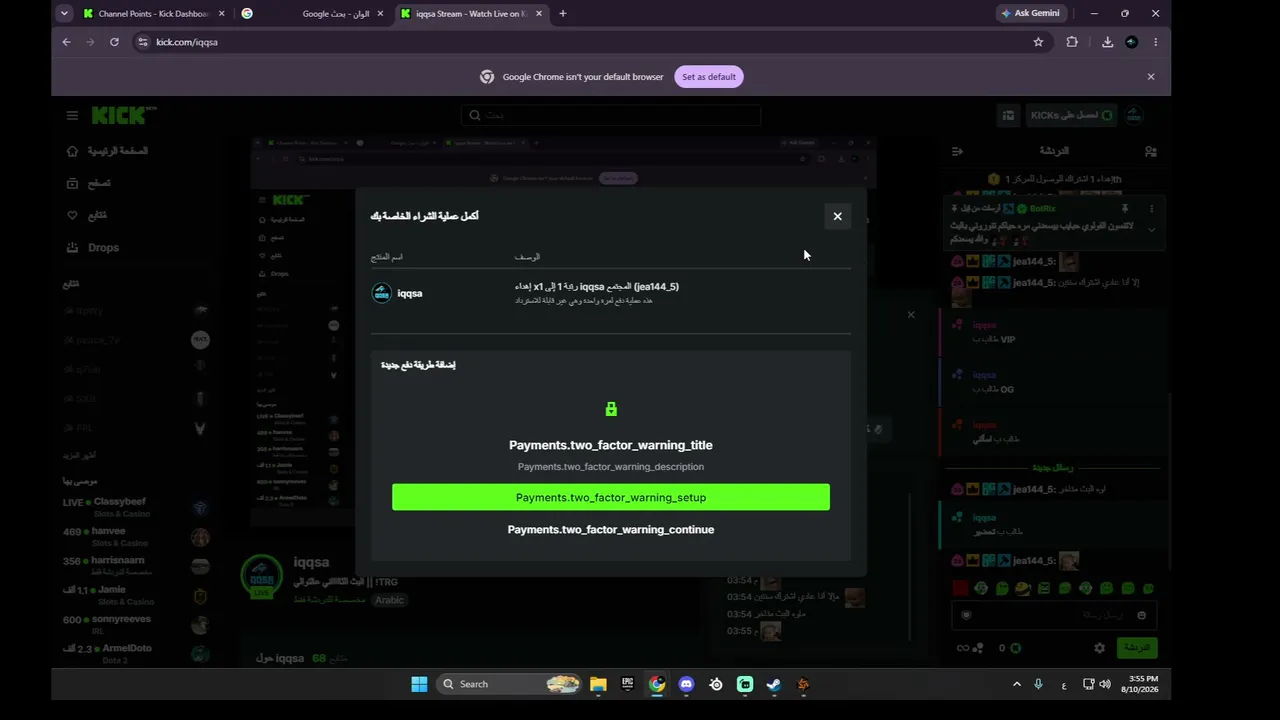Open chat users list icon

(1151, 151)
